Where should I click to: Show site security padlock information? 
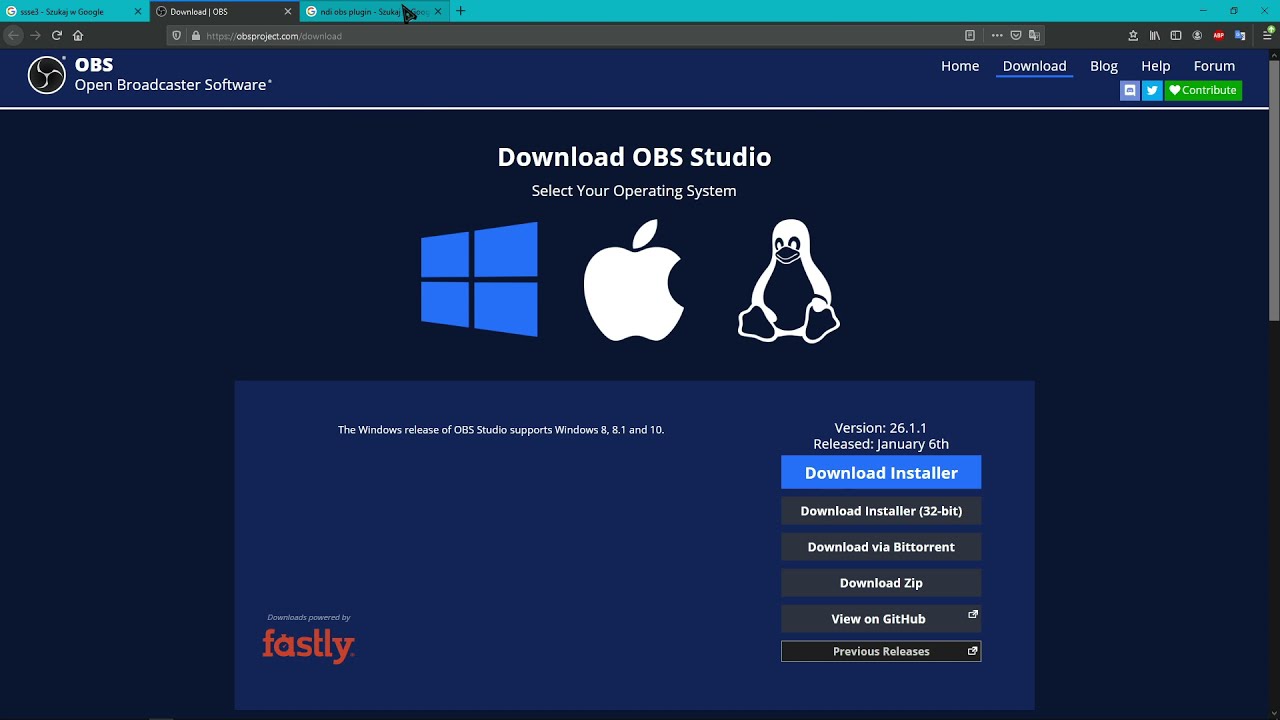tap(196, 36)
